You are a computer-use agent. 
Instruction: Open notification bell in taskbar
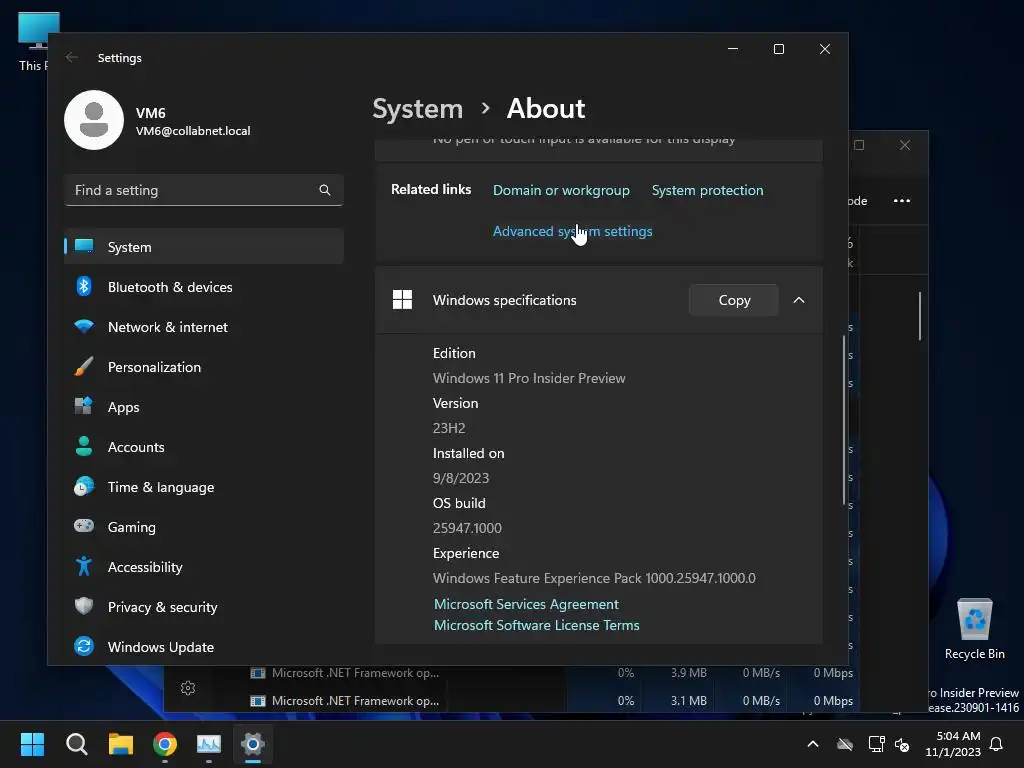(x=997, y=744)
